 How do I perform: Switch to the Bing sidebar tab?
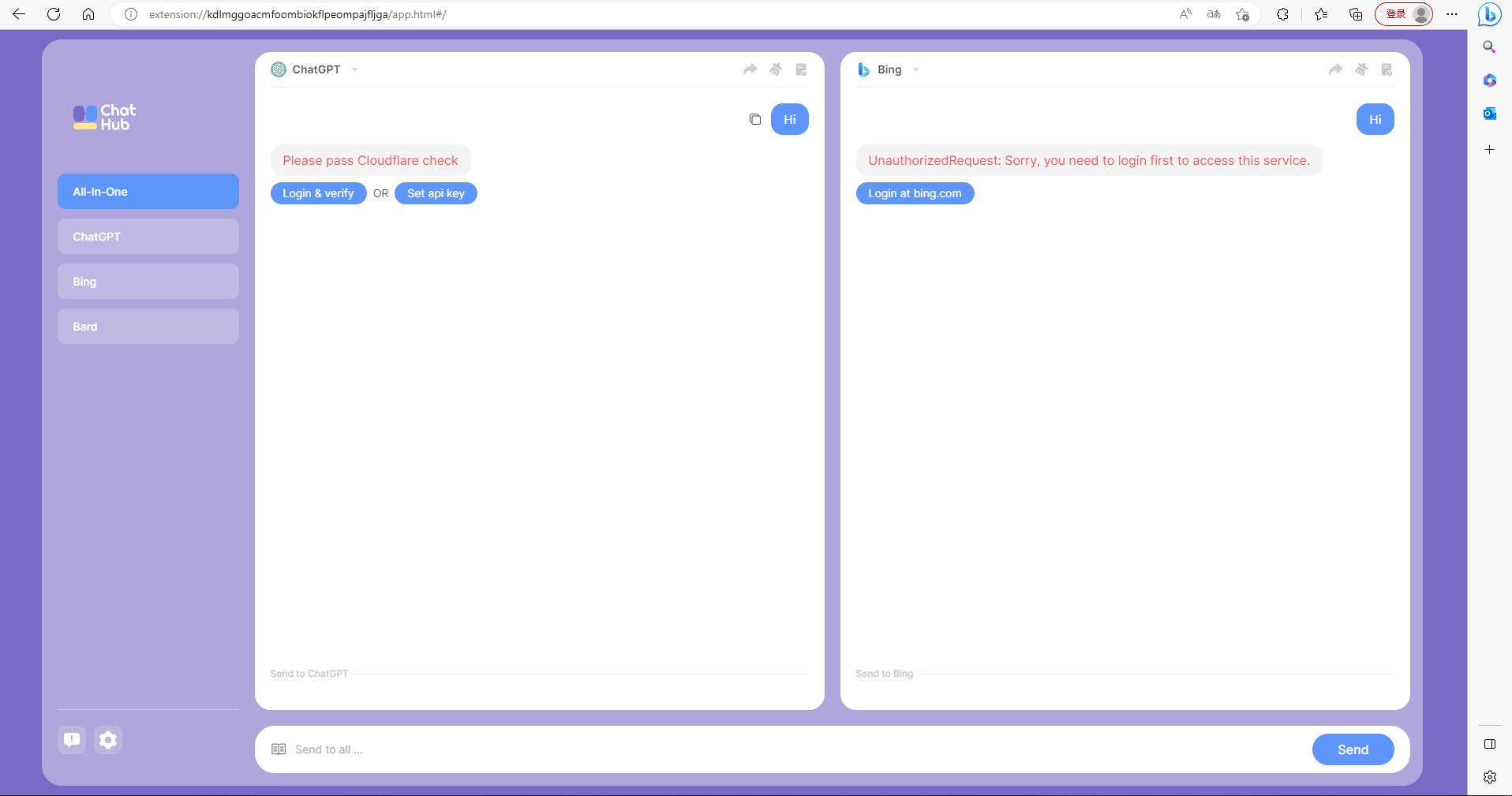point(148,282)
